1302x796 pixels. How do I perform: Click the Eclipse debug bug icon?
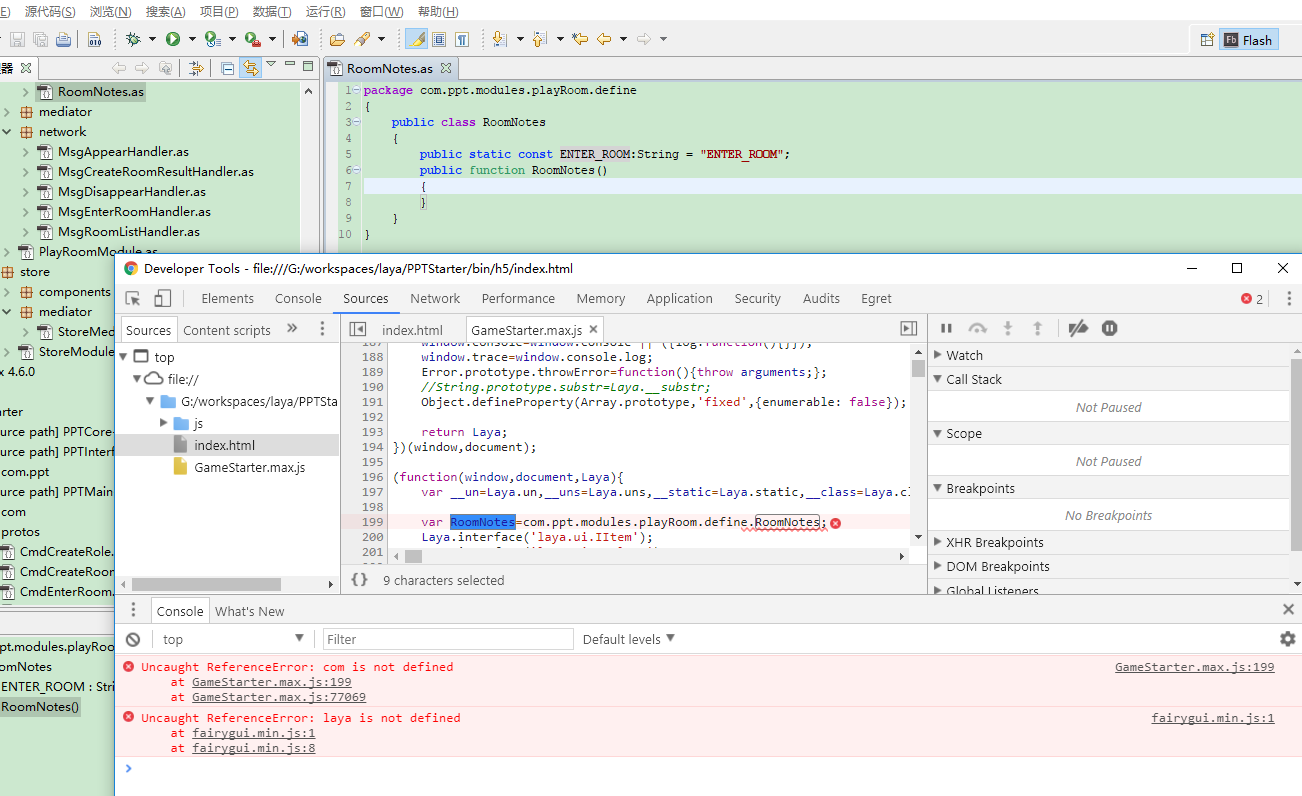(x=133, y=39)
